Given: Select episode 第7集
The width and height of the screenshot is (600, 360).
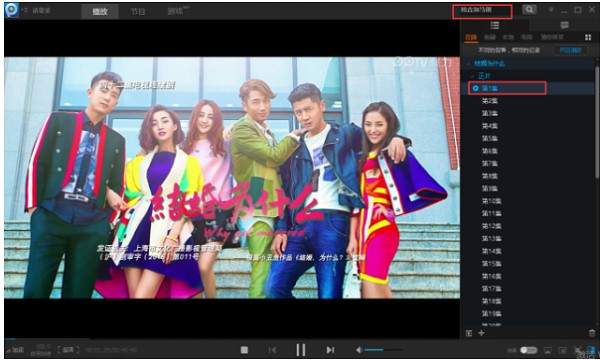Looking at the screenshot, I should point(489,163).
